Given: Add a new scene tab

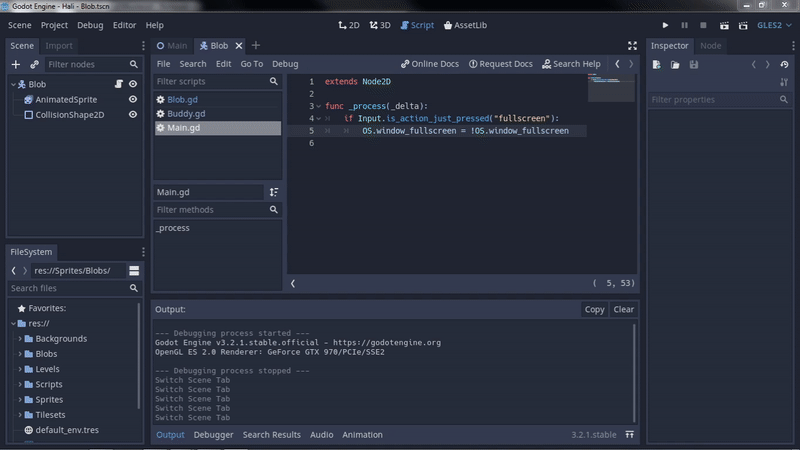Looking at the screenshot, I should click(x=256, y=45).
